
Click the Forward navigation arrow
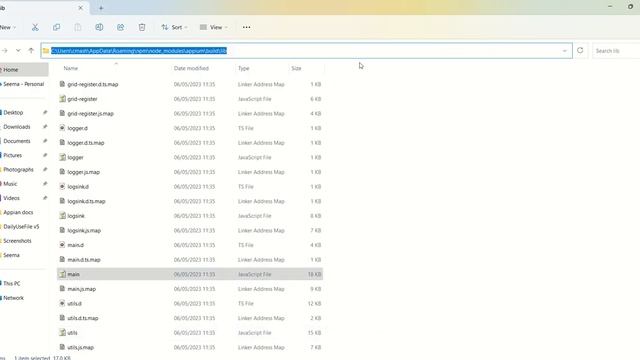click(5, 51)
